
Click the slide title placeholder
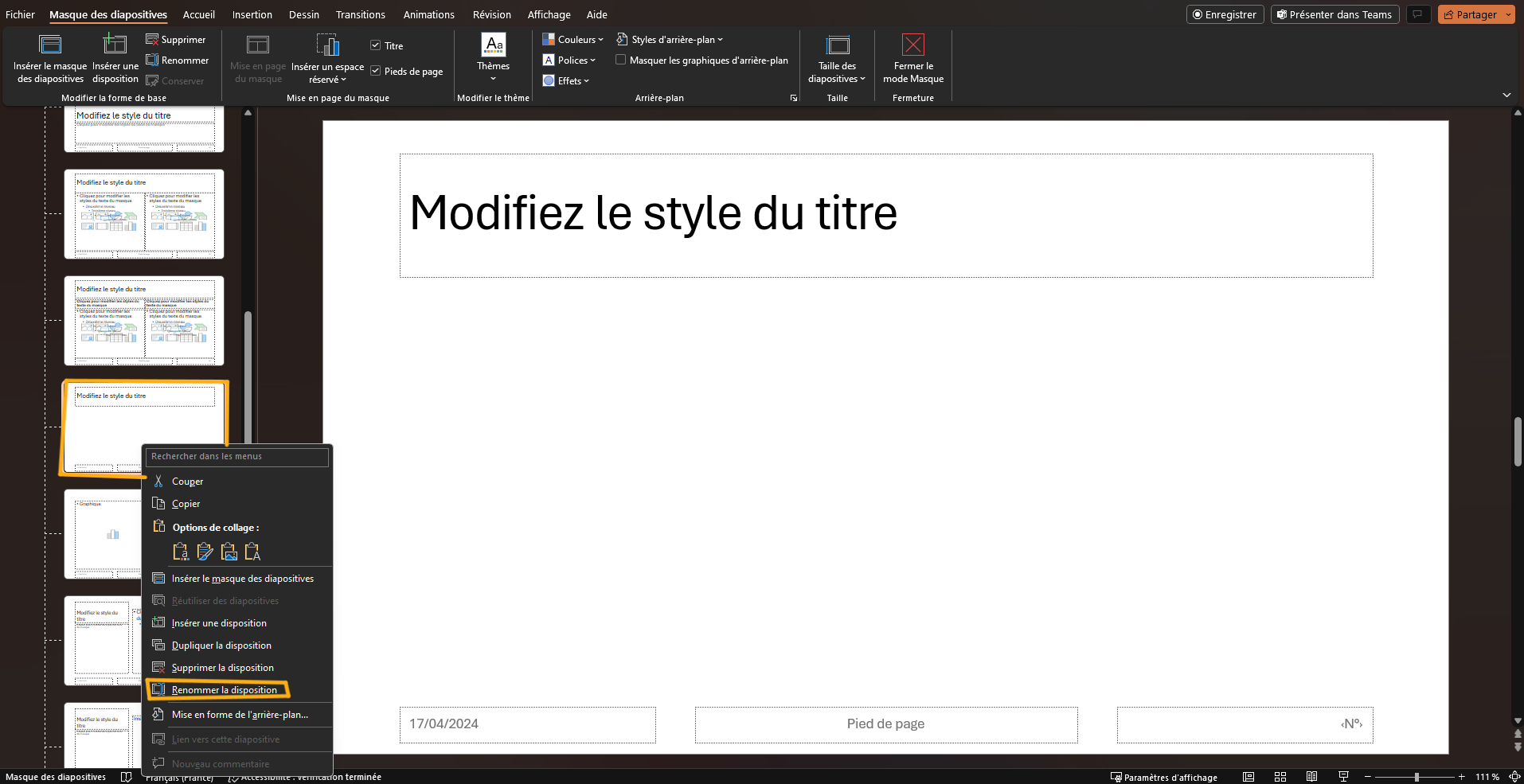click(x=886, y=216)
